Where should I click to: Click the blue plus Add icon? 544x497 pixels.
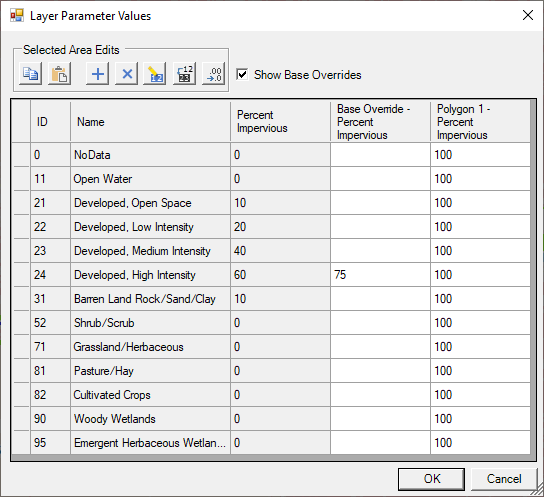(x=97, y=74)
